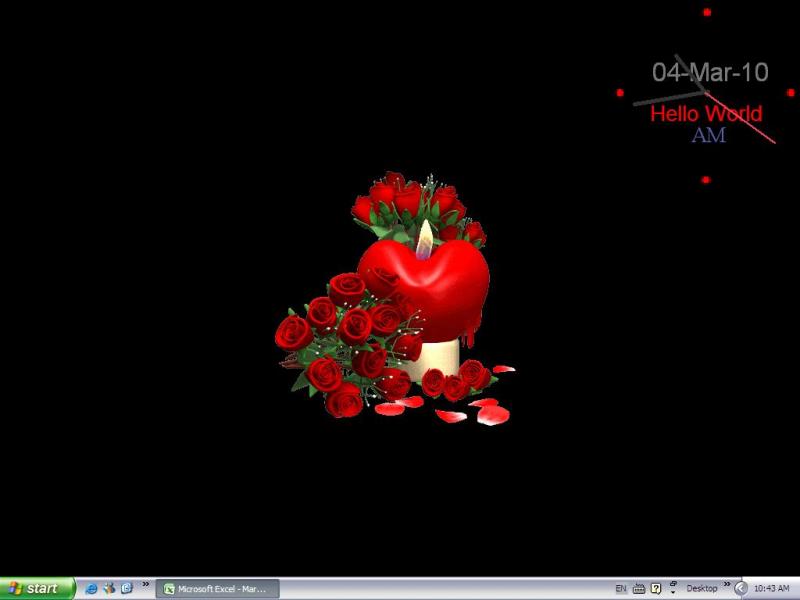This screenshot has width=800, height=600.
Task: Launch Internet Explorer from Quick Launch
Action: (x=92, y=589)
